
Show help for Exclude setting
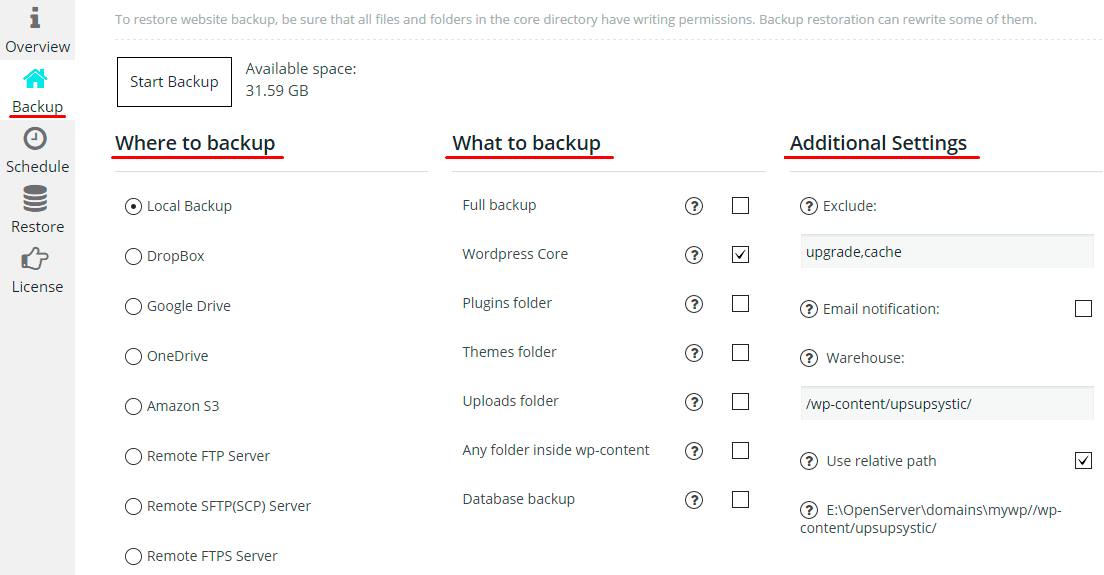point(809,206)
